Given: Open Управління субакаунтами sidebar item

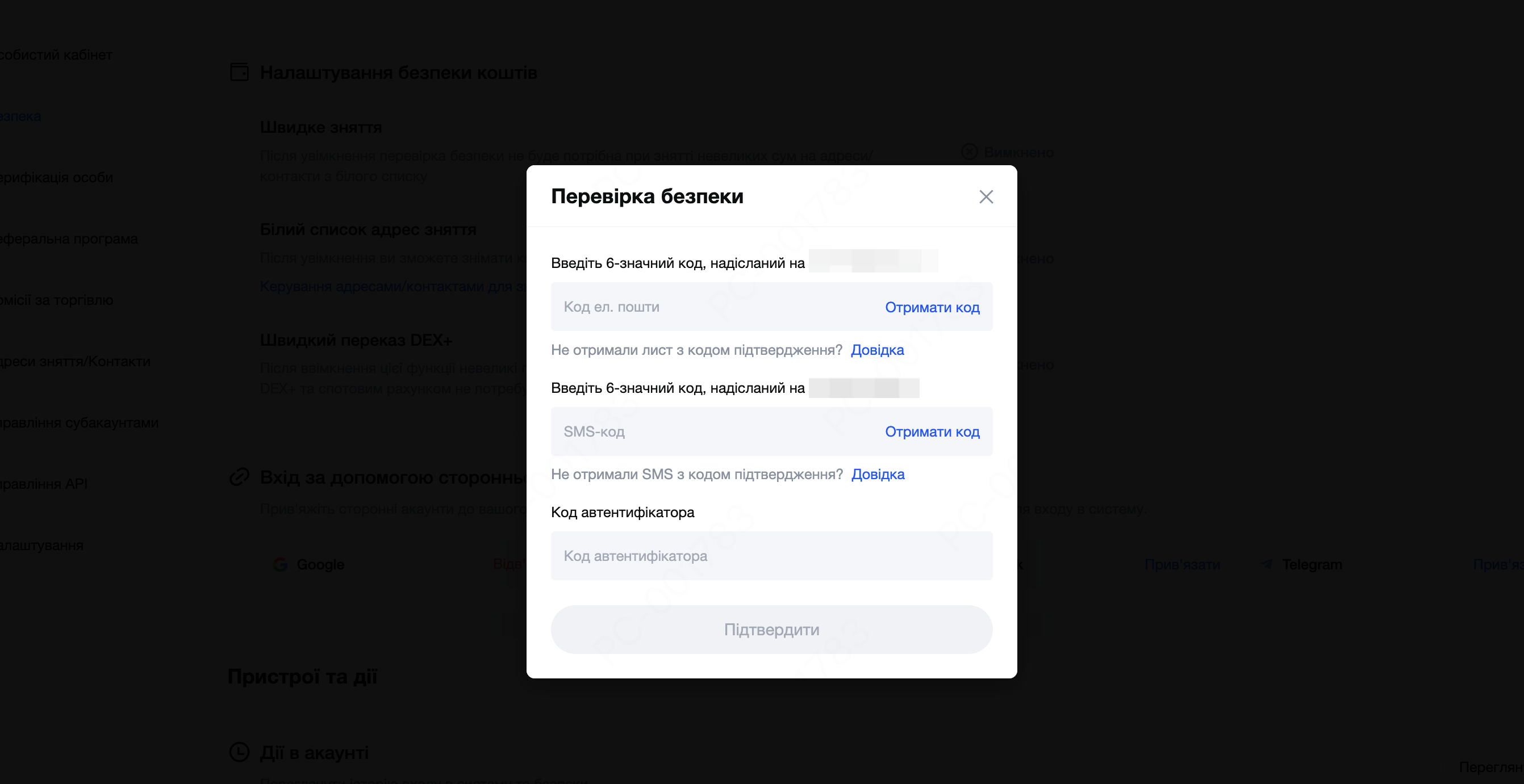Looking at the screenshot, I should pyautogui.click(x=79, y=423).
